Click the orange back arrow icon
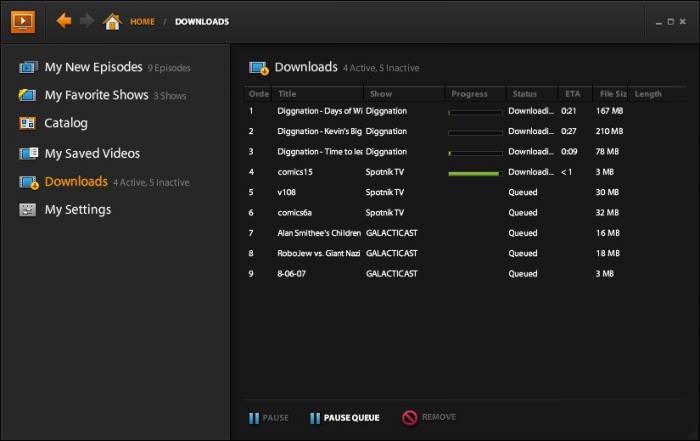Viewport: 700px width, 441px height. [x=64, y=21]
